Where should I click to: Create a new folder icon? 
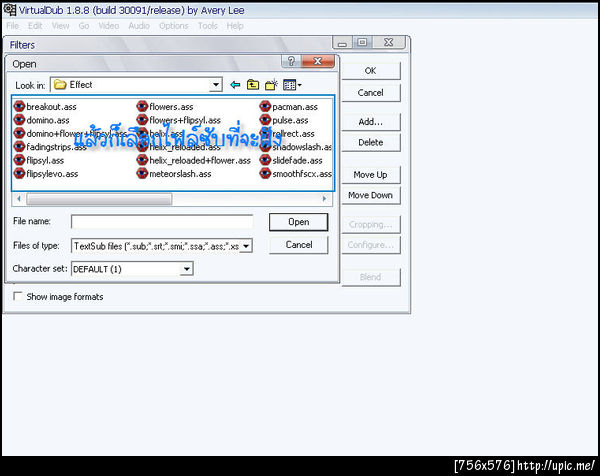[x=271, y=85]
